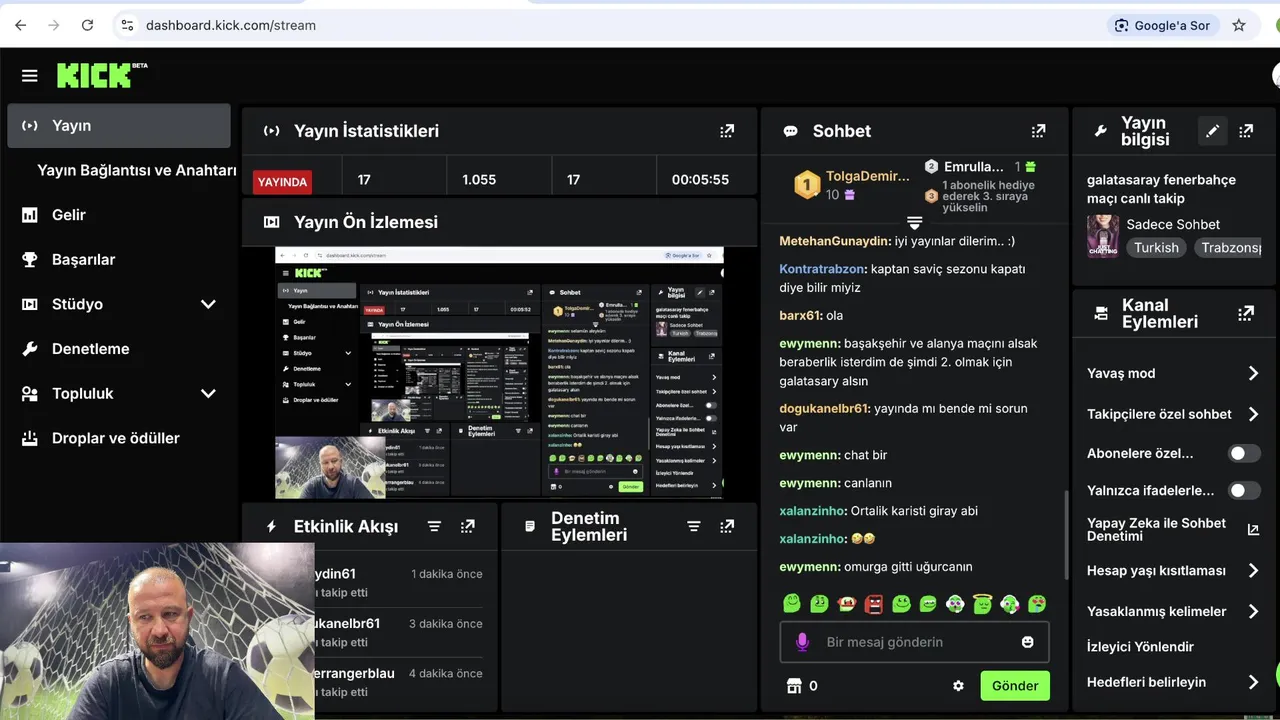Expand the Stüdyo sidebar section
This screenshot has width=1280, height=720.
[x=208, y=304]
